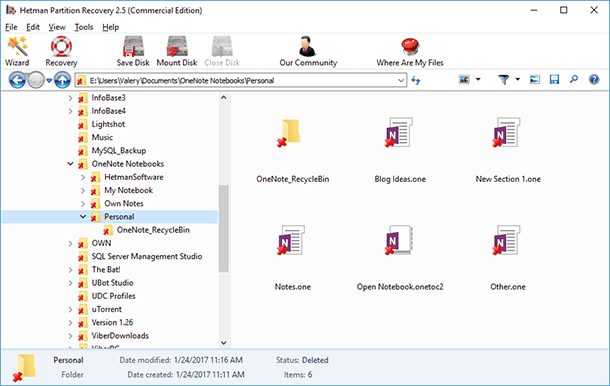Click the greyed forward navigation arrow
This screenshot has height=386, width=610.
(36, 80)
